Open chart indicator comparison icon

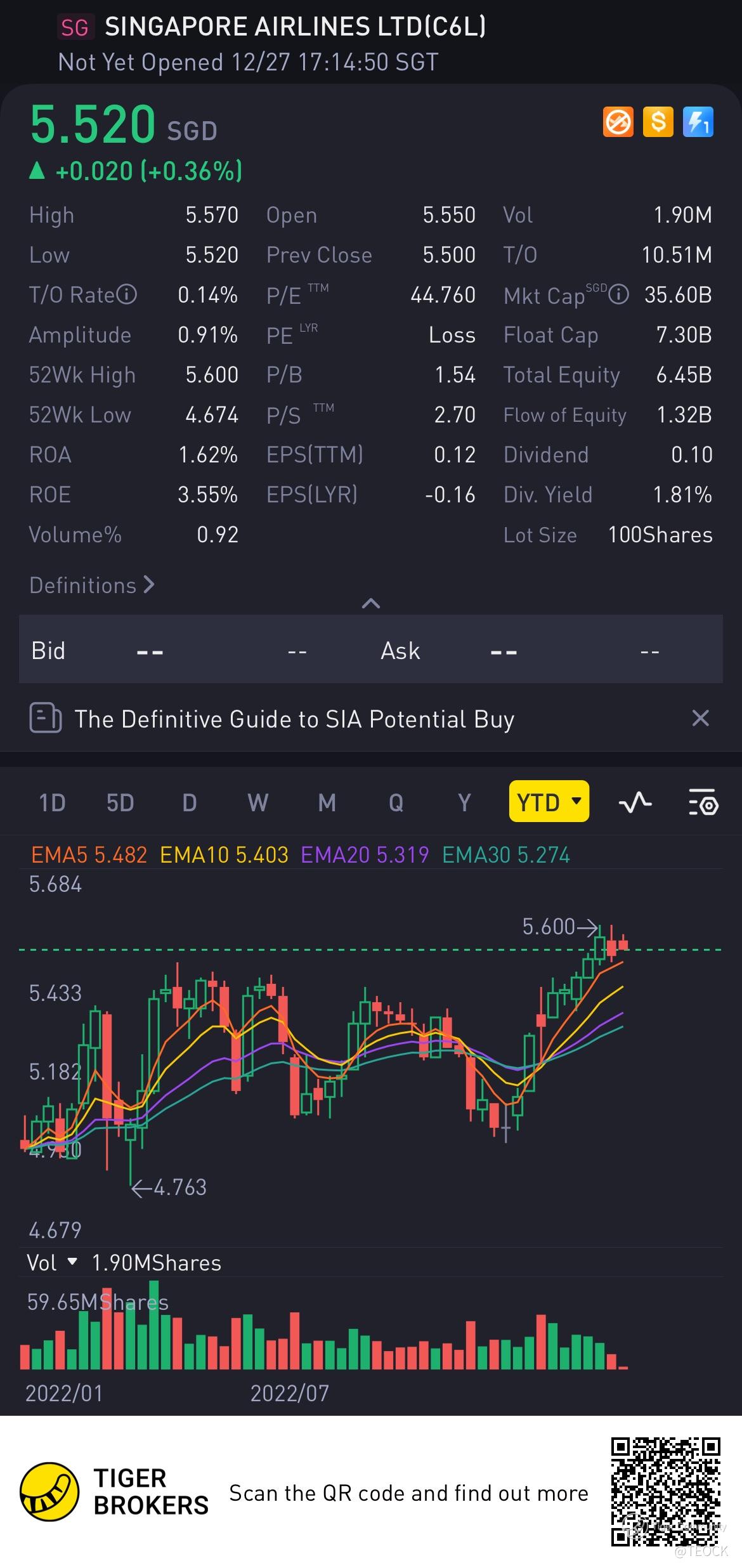[x=635, y=802]
